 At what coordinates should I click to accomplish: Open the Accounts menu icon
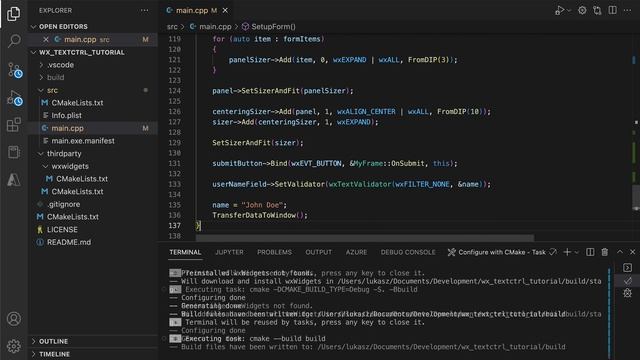pyautogui.click(x=13, y=319)
